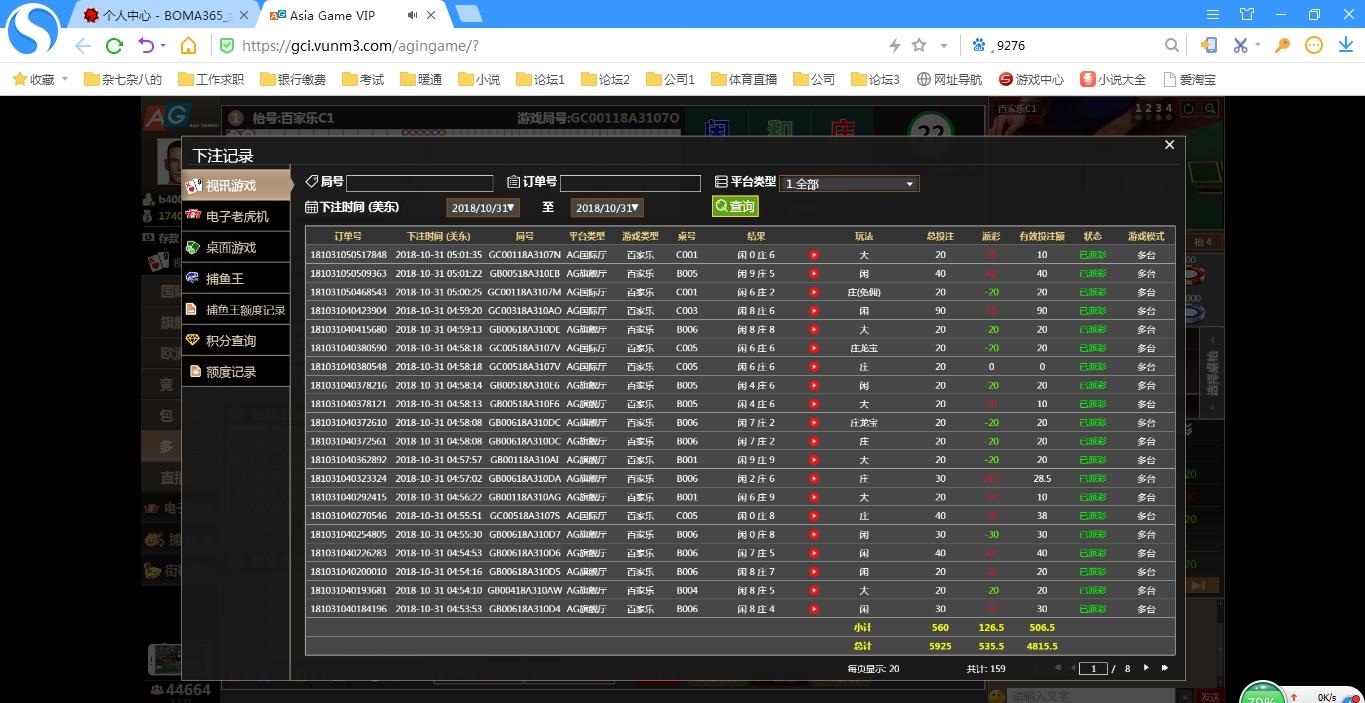Play replay for order 181031040372610

coord(813,423)
